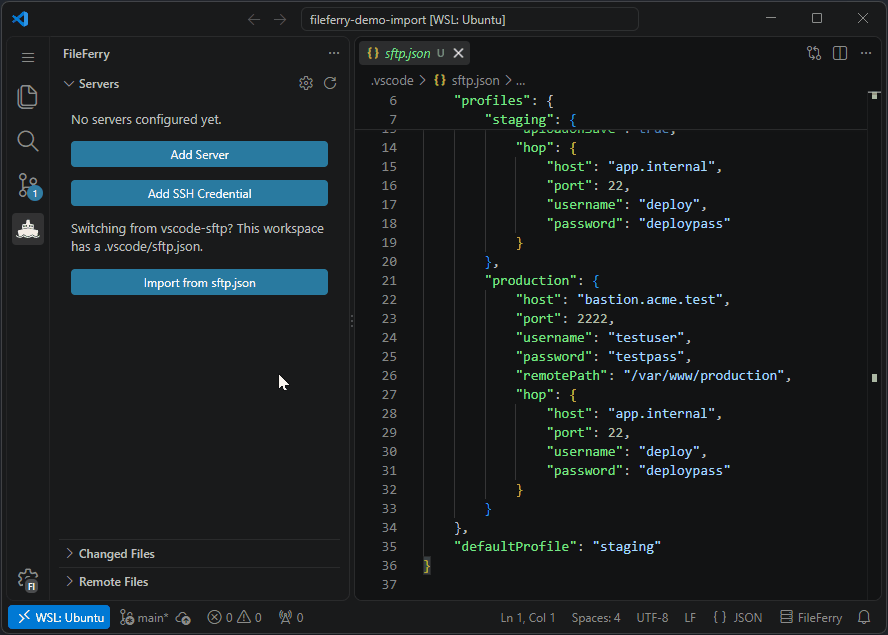Screen dimensions: 888x635
Task: Open the FileFerry status bar item
Action: [811, 617]
